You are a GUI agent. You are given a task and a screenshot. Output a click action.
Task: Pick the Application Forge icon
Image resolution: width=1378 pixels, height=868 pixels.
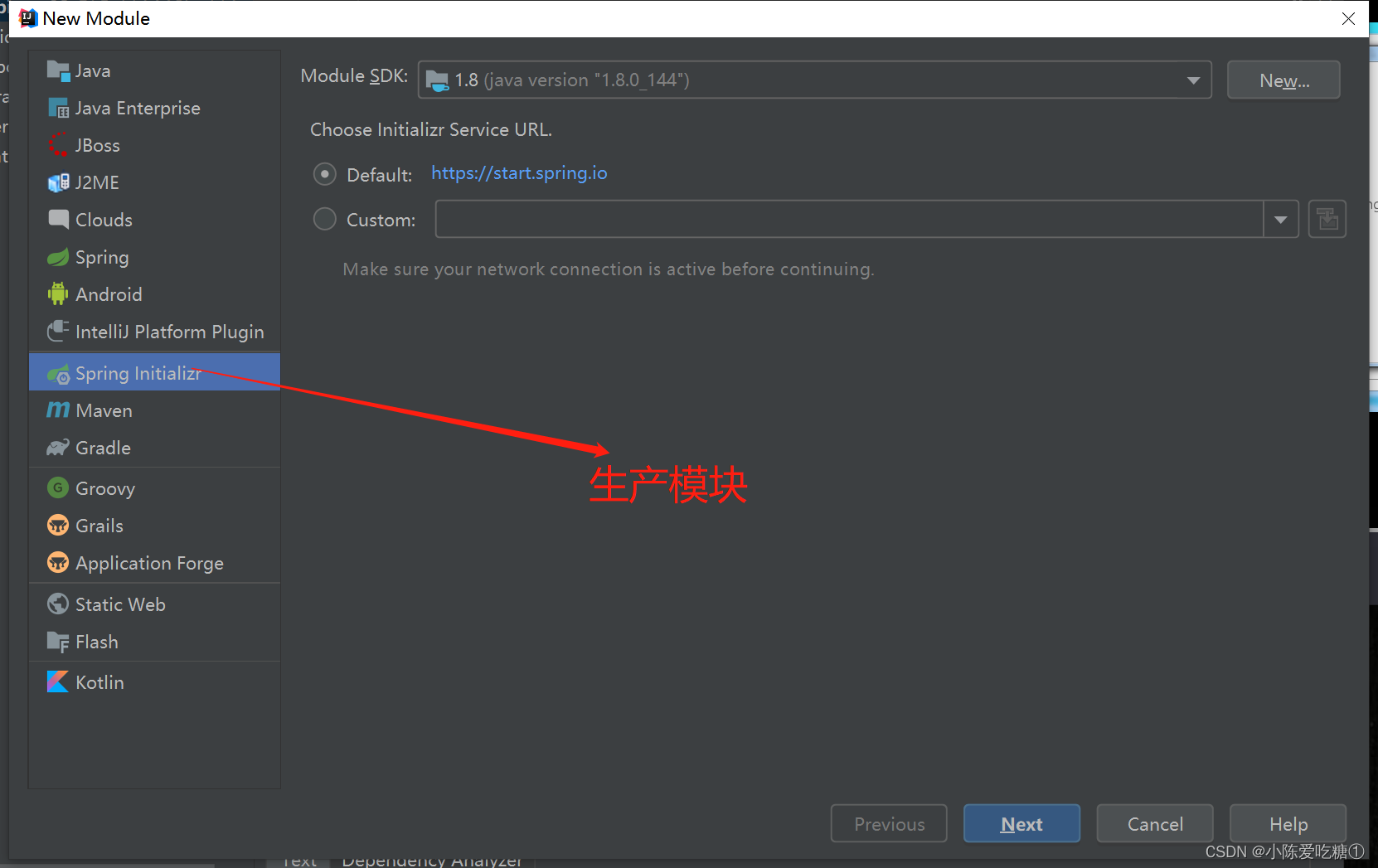coord(58,563)
